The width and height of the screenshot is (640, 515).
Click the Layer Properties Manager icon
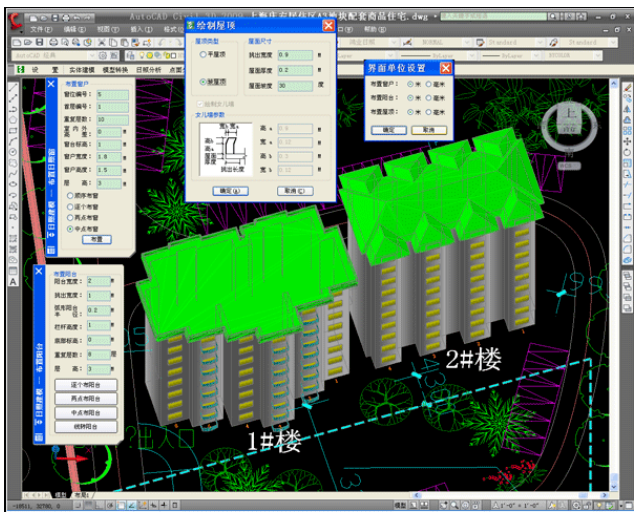pyautogui.click(x=130, y=55)
